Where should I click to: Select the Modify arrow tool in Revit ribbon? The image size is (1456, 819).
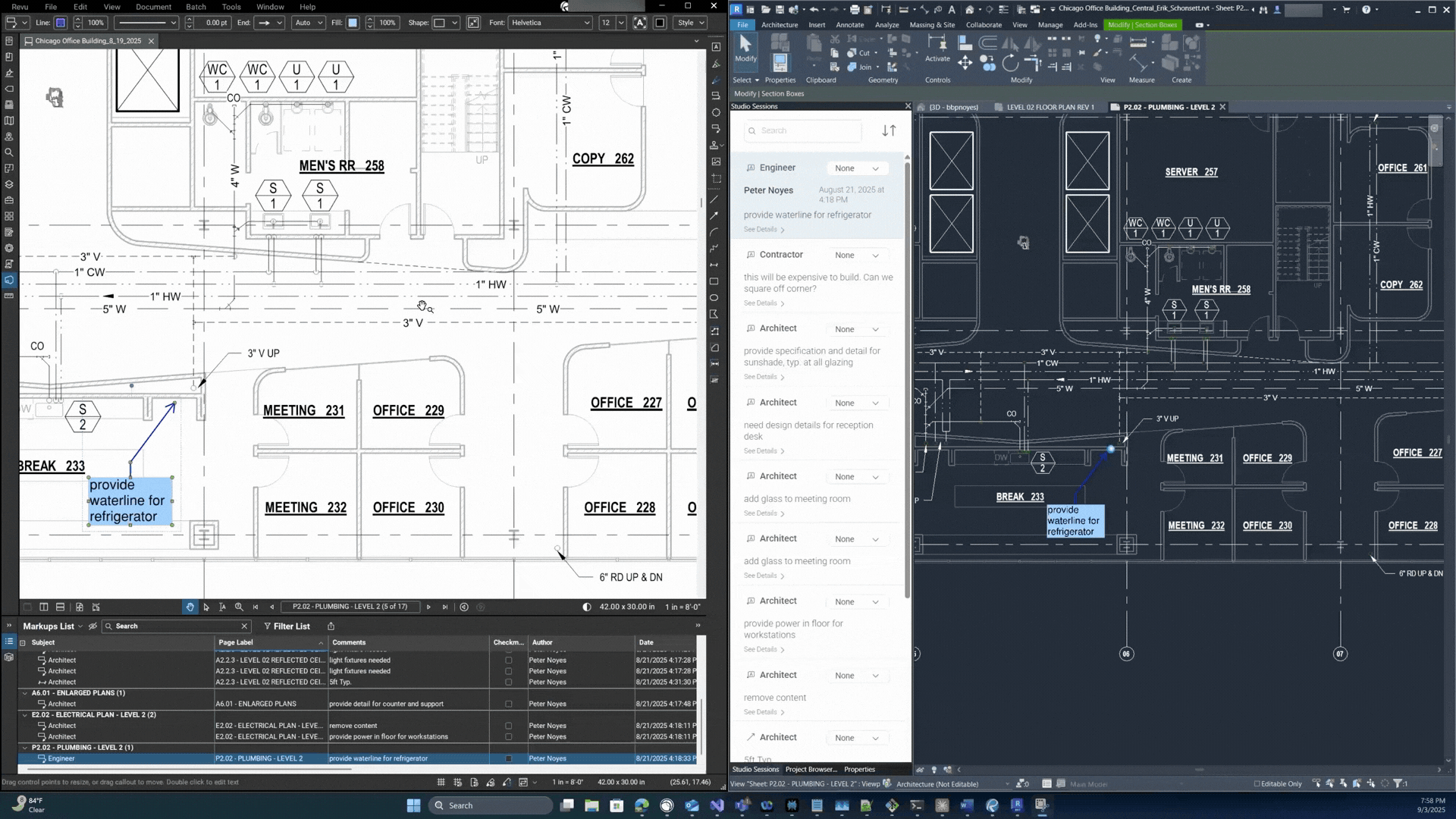point(745,46)
